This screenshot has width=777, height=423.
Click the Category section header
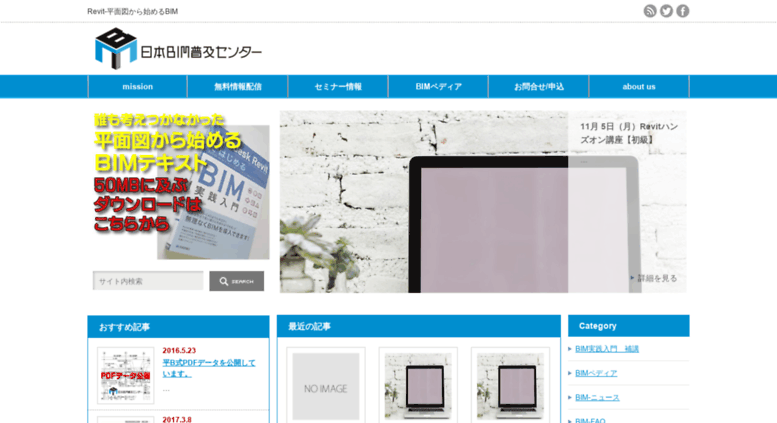coord(628,326)
